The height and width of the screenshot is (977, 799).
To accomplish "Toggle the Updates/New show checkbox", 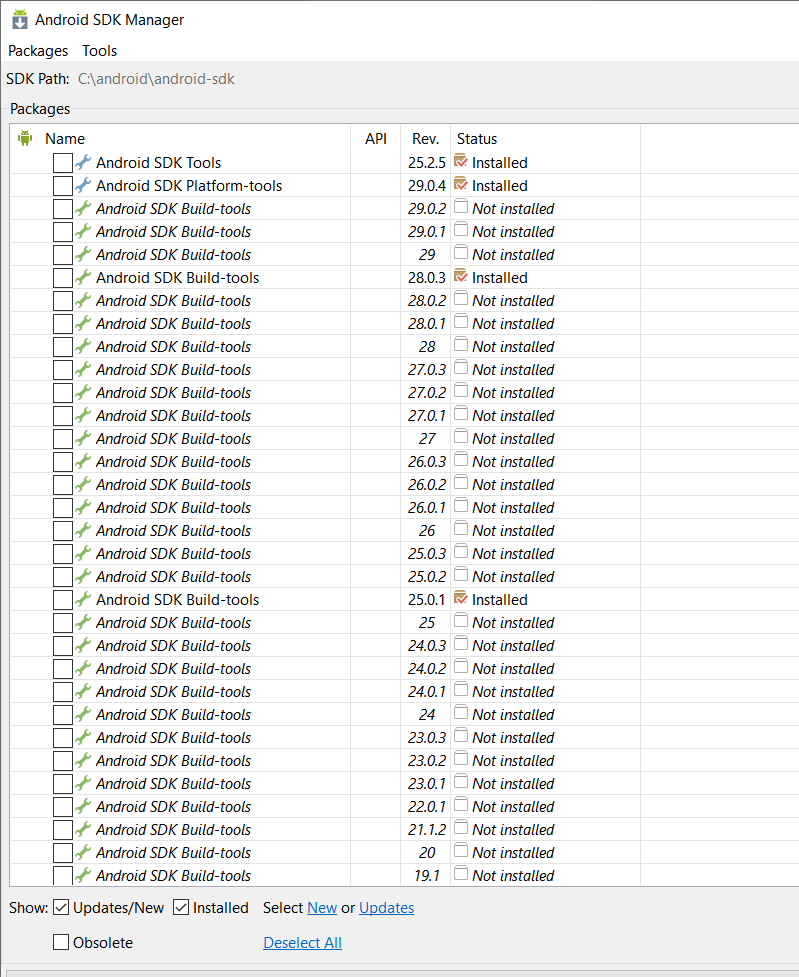I will (61, 908).
